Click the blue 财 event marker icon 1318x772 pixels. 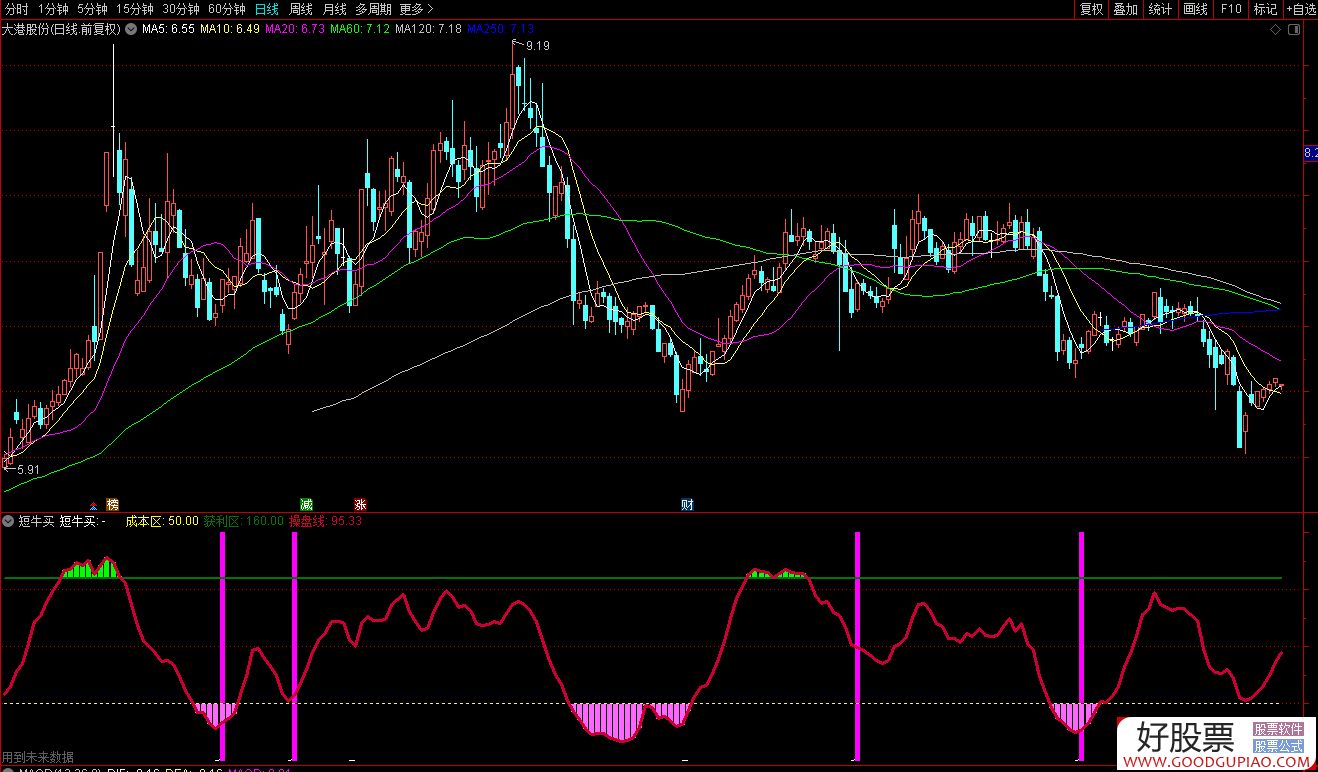click(688, 504)
